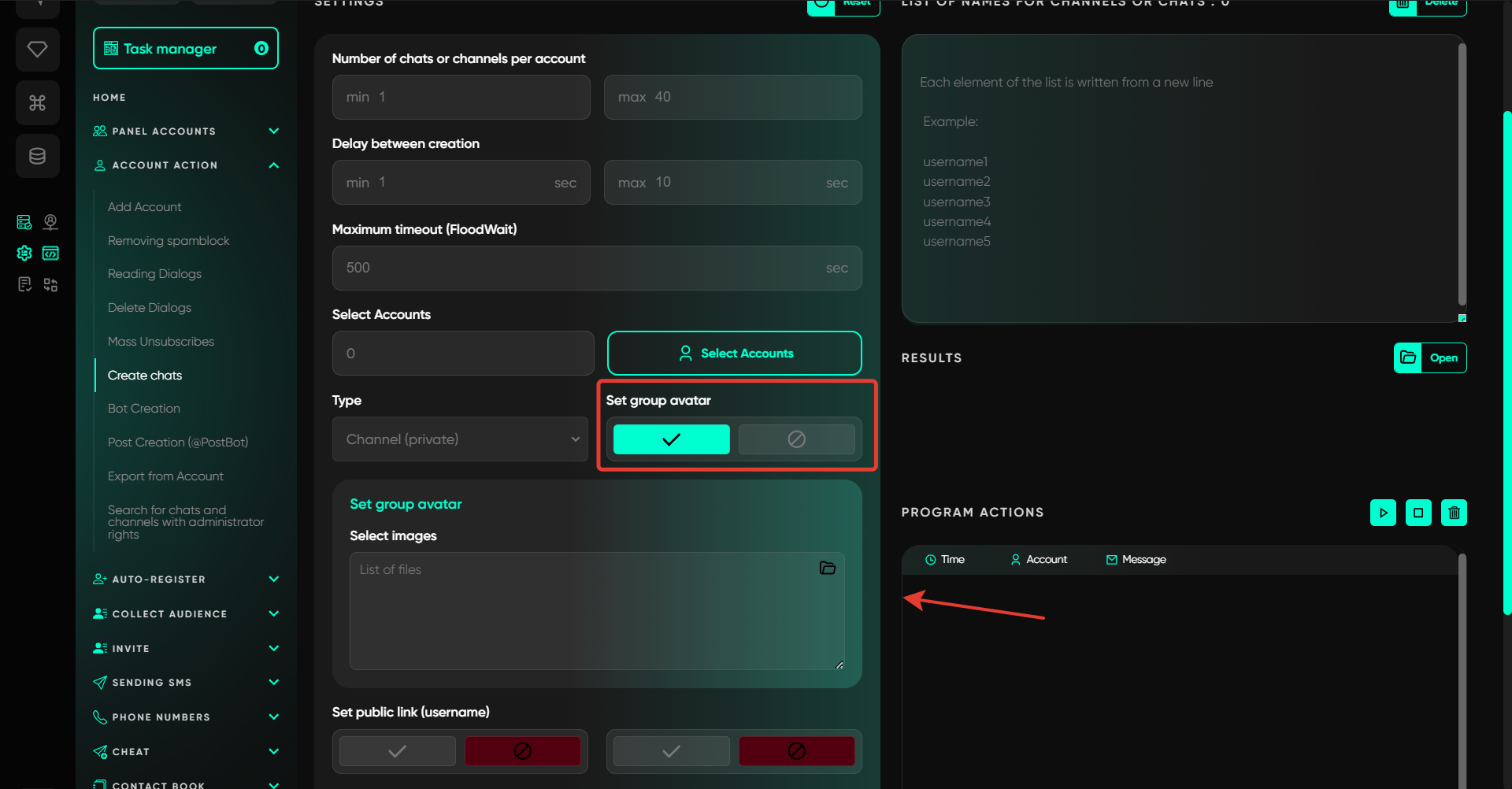1512x789 pixels.
Task: Click the command symbol icon in left rail
Action: pyautogui.click(x=37, y=103)
